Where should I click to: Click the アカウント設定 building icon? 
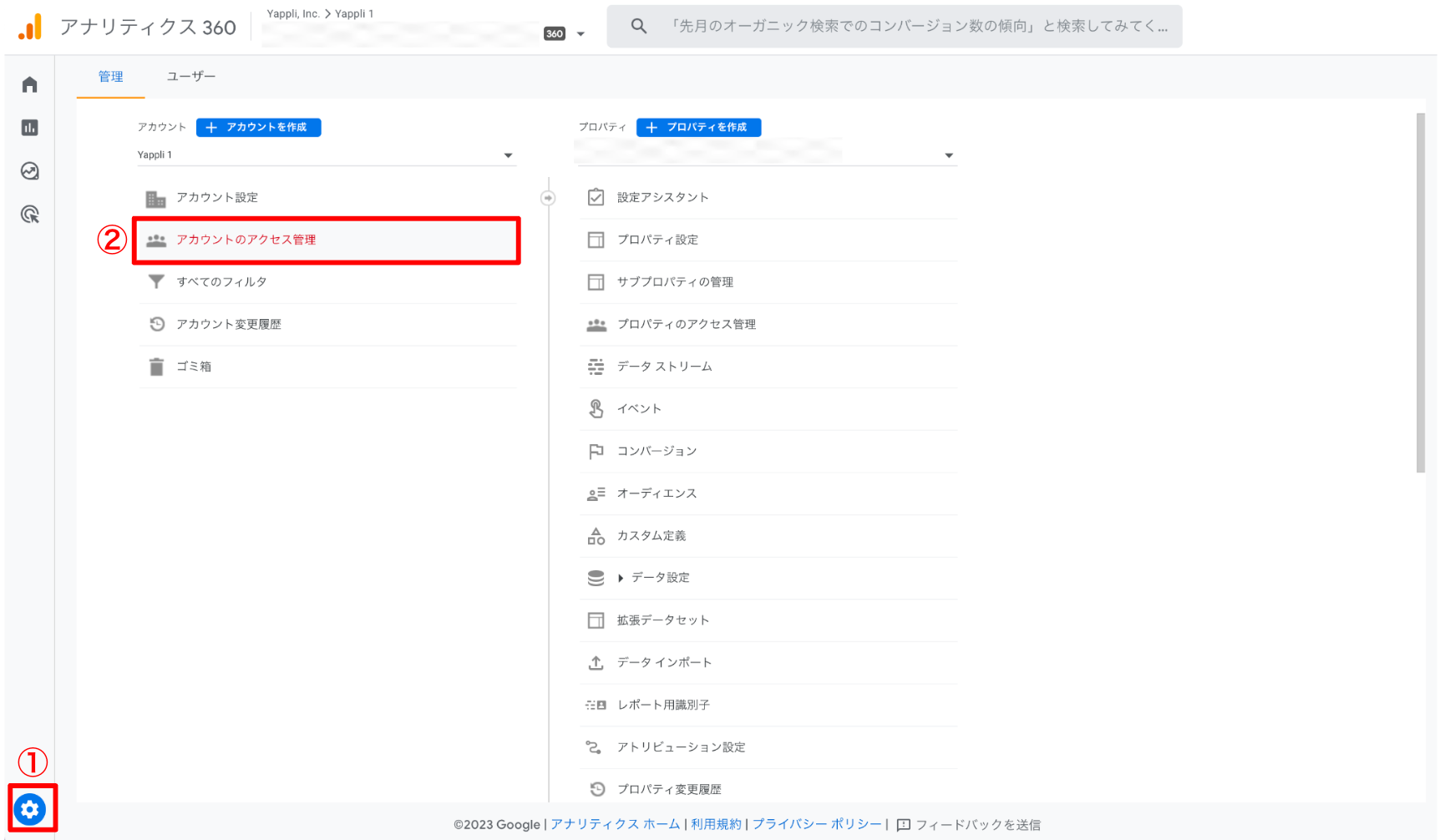tap(156, 198)
